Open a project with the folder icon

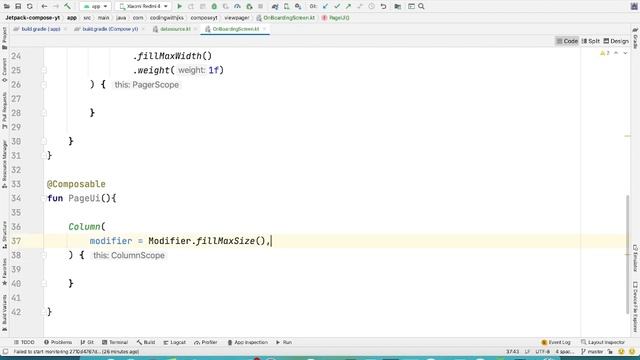coord(7,7)
